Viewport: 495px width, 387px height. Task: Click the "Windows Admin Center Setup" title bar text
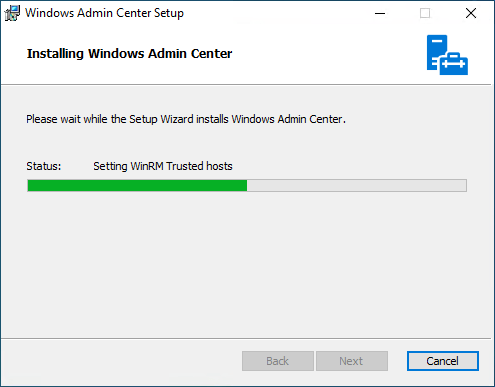[x=104, y=13]
